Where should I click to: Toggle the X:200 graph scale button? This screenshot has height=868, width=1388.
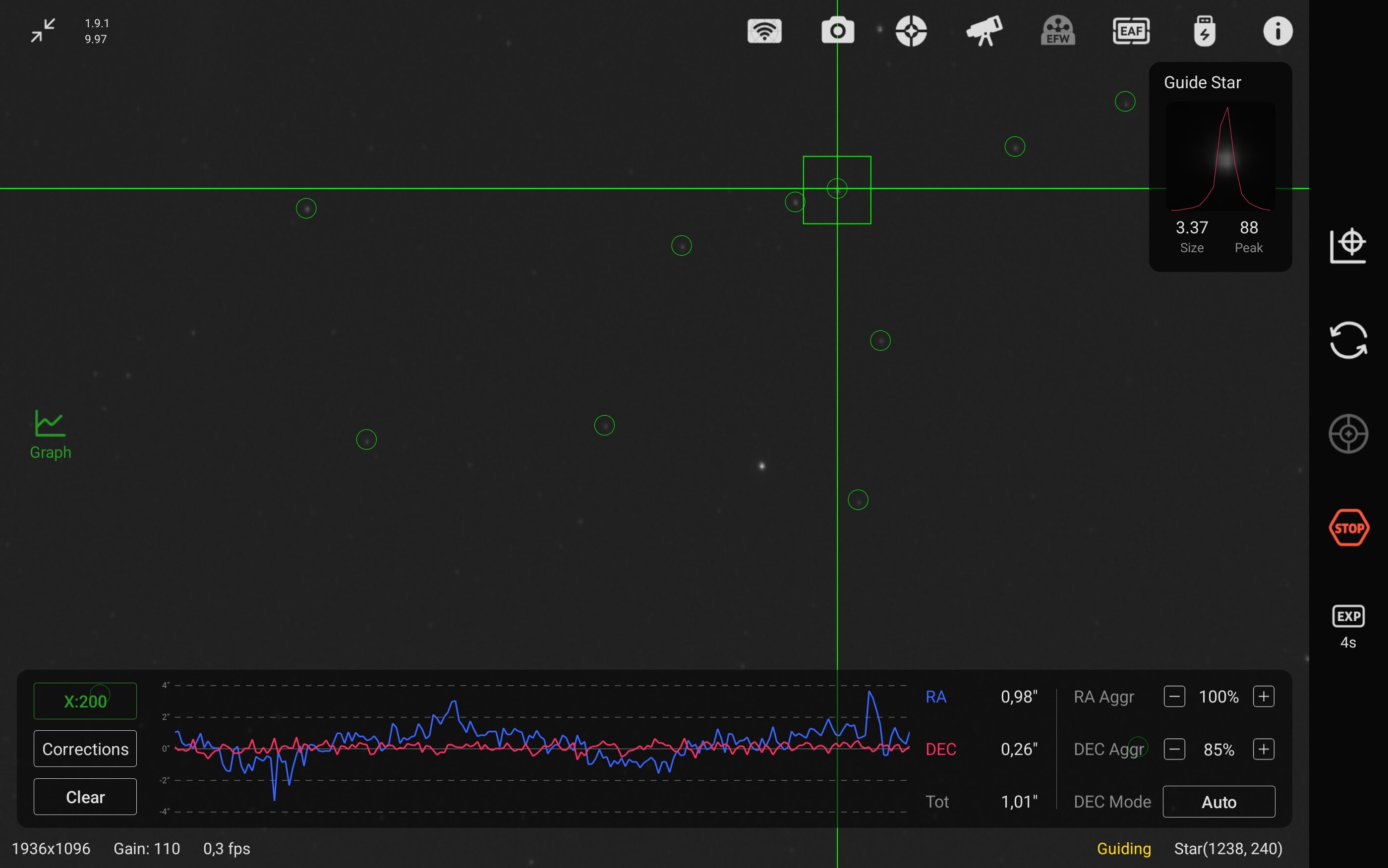85,701
